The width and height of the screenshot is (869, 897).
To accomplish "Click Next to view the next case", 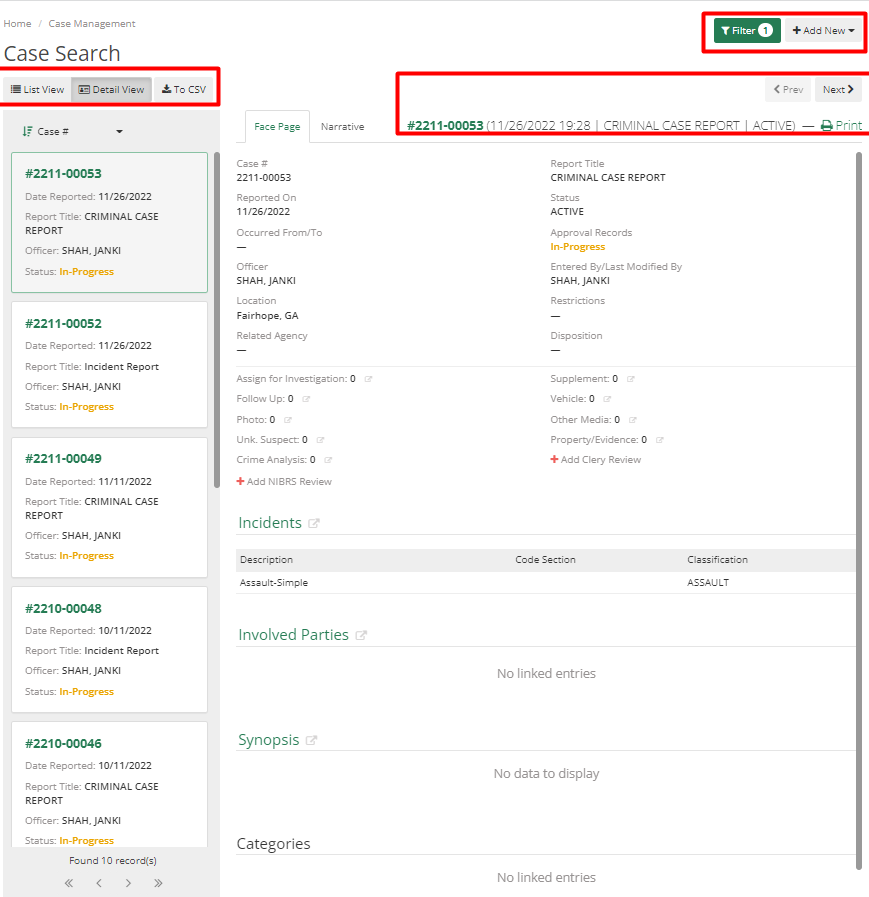I will point(837,89).
